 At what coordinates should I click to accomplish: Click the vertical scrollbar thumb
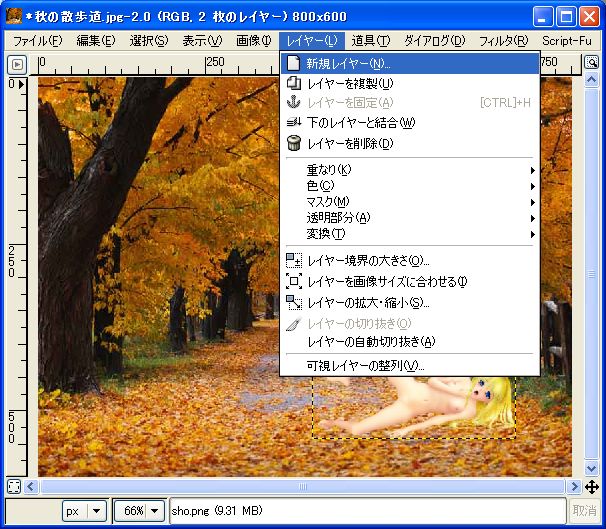pos(591,274)
